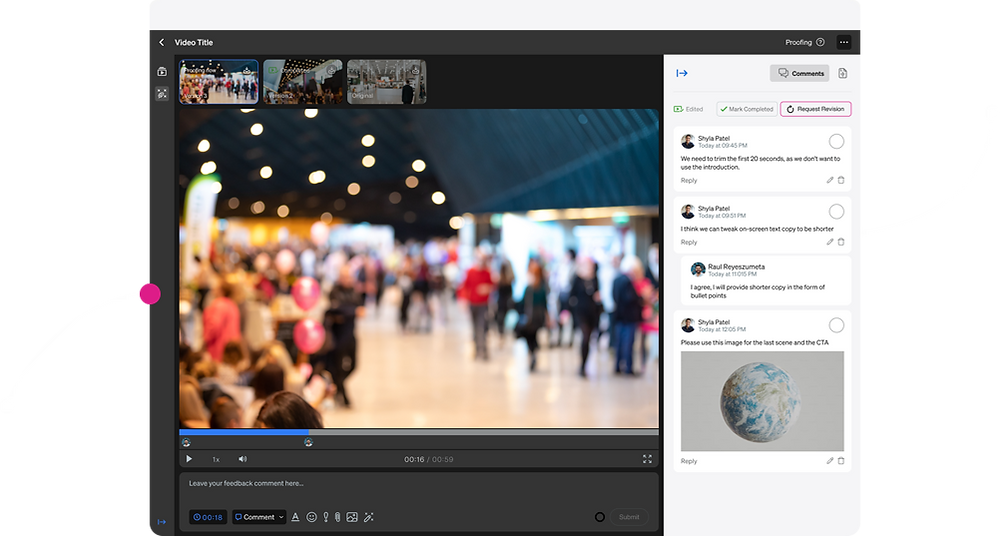Jump to first comment marker on timeline
1000x536 pixels.
(x=186, y=442)
